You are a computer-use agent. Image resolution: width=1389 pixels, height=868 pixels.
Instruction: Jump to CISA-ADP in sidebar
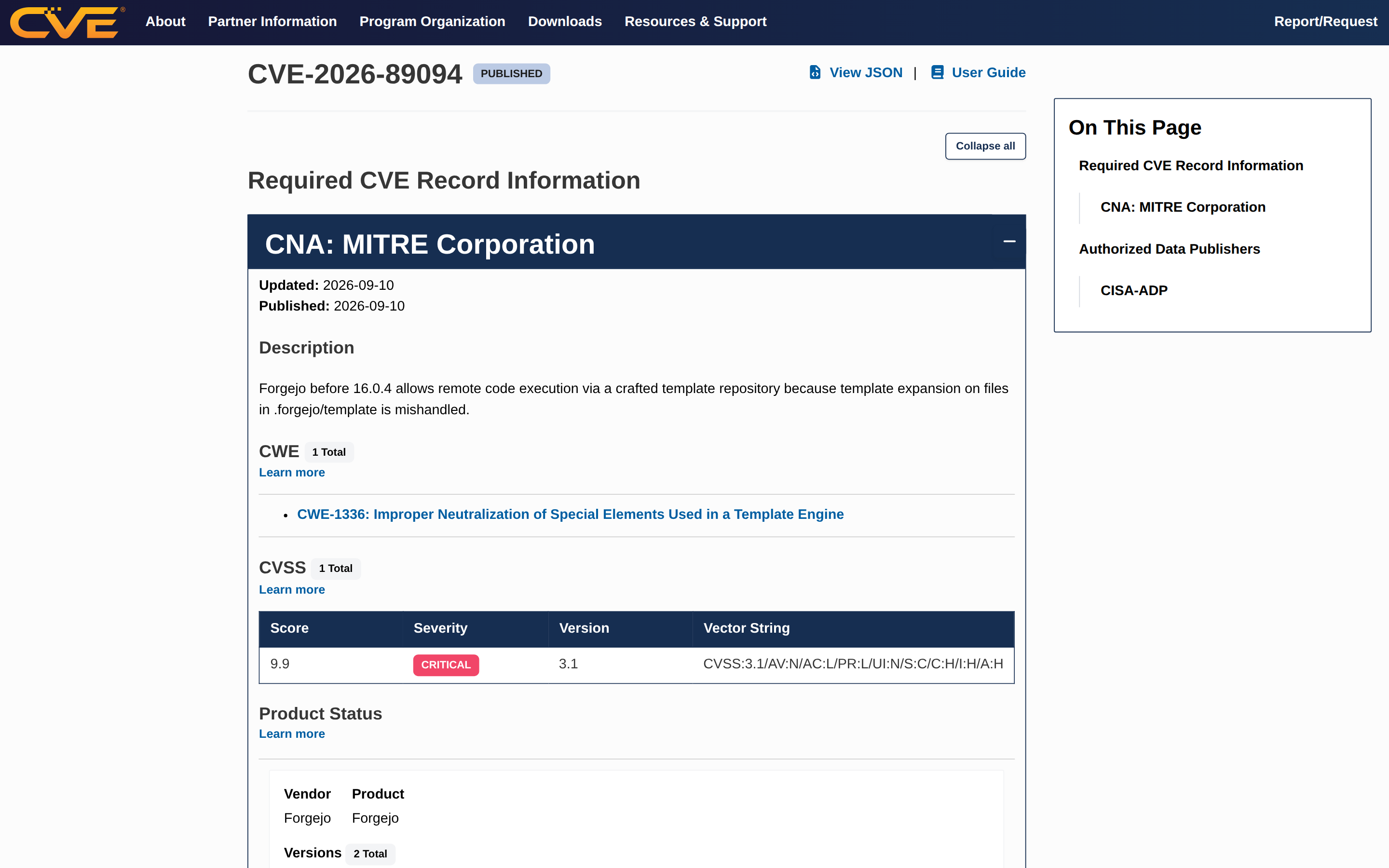coord(1133,290)
